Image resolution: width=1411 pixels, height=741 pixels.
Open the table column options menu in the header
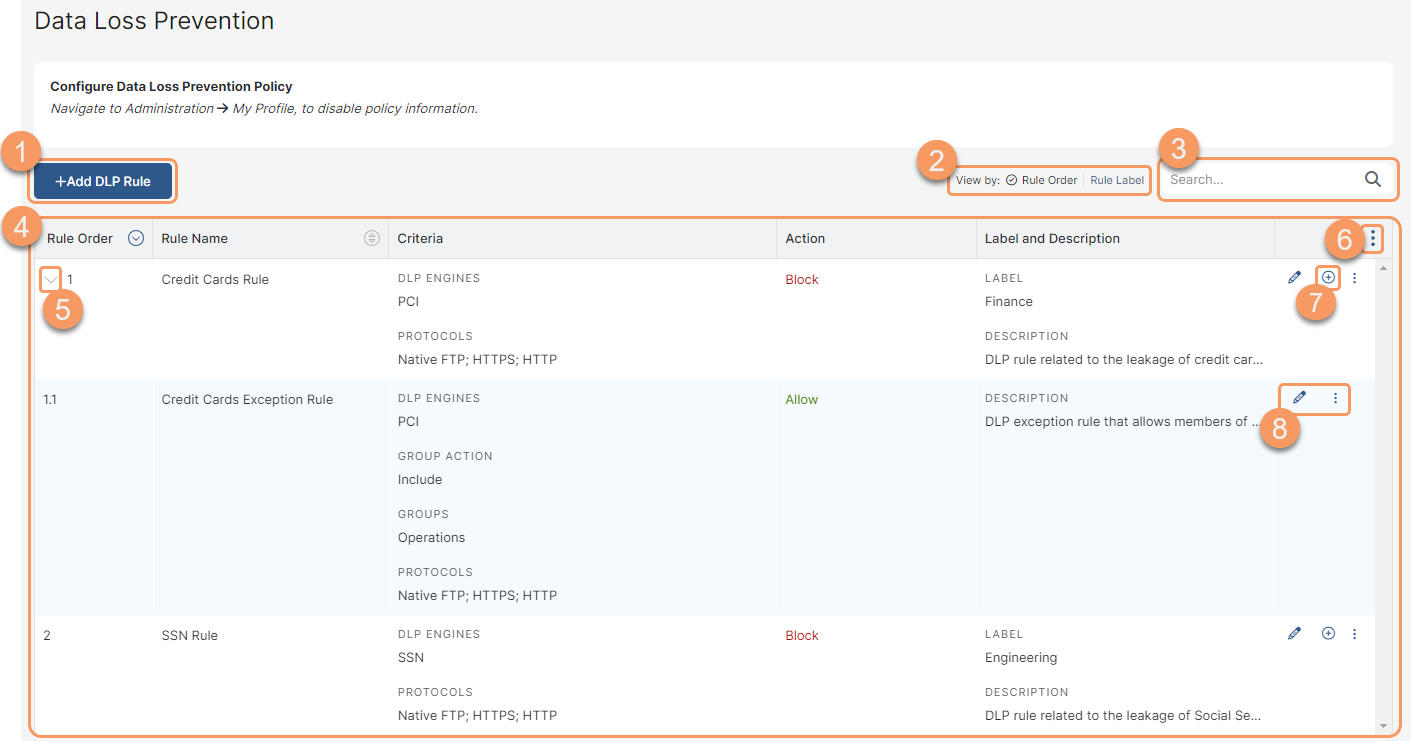point(1372,238)
